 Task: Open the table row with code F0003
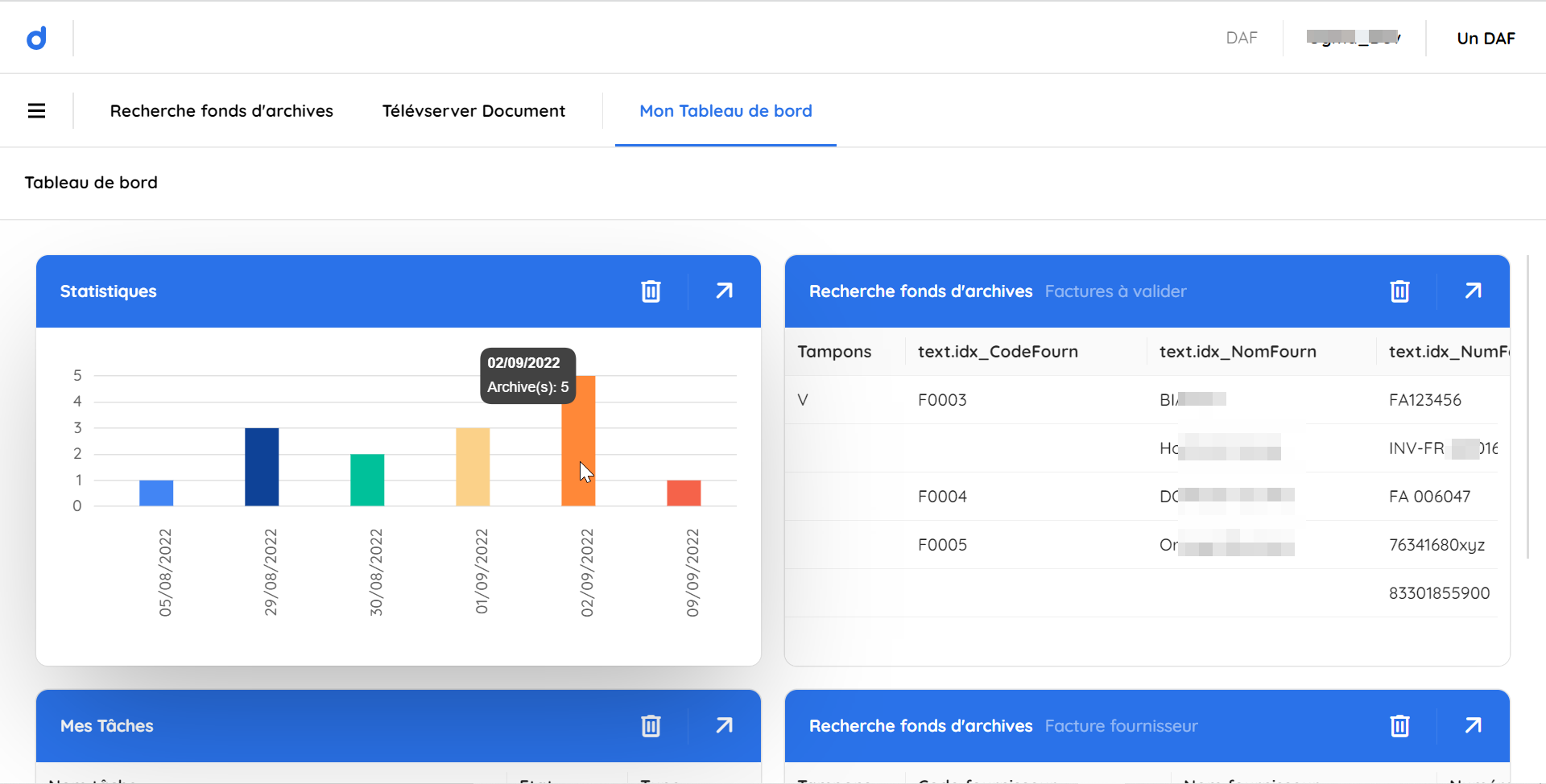(942, 400)
